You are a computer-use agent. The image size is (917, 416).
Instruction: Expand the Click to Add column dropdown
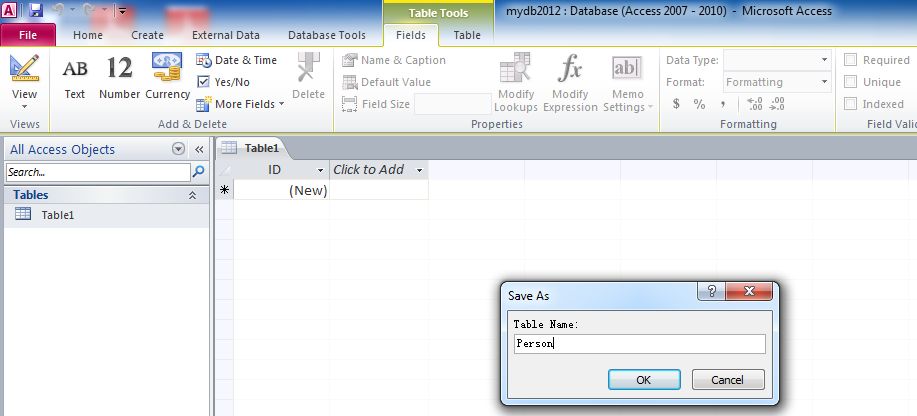point(420,170)
